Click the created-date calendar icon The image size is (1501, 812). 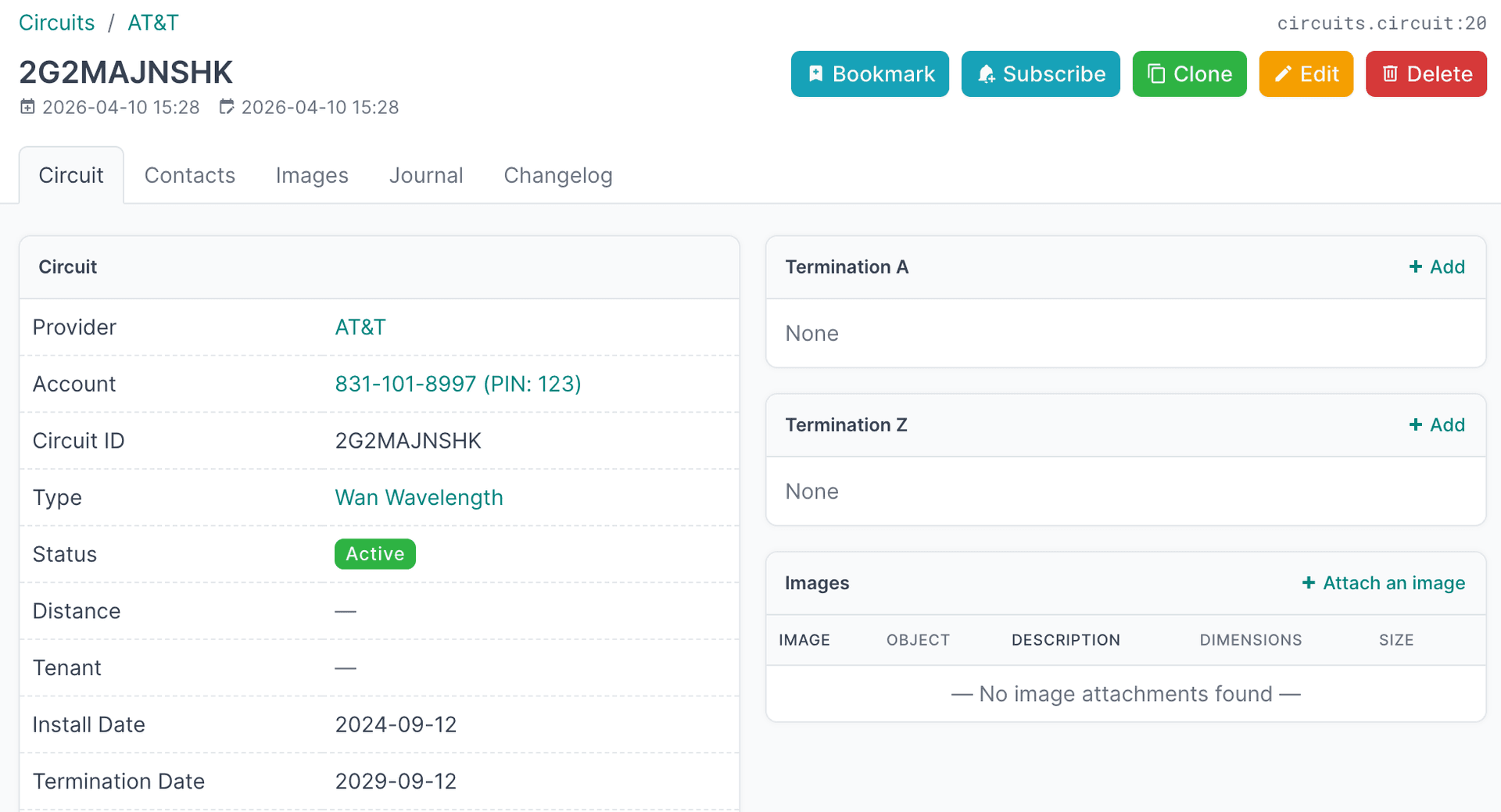pyautogui.click(x=27, y=107)
